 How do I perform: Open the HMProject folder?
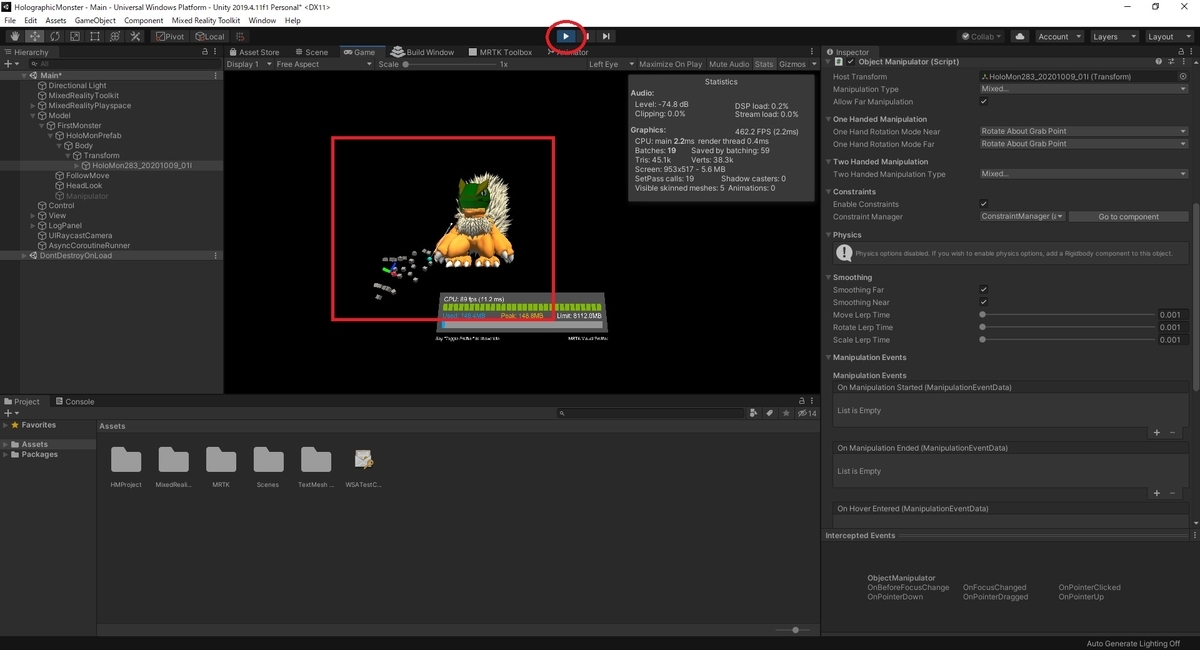[x=126, y=465]
